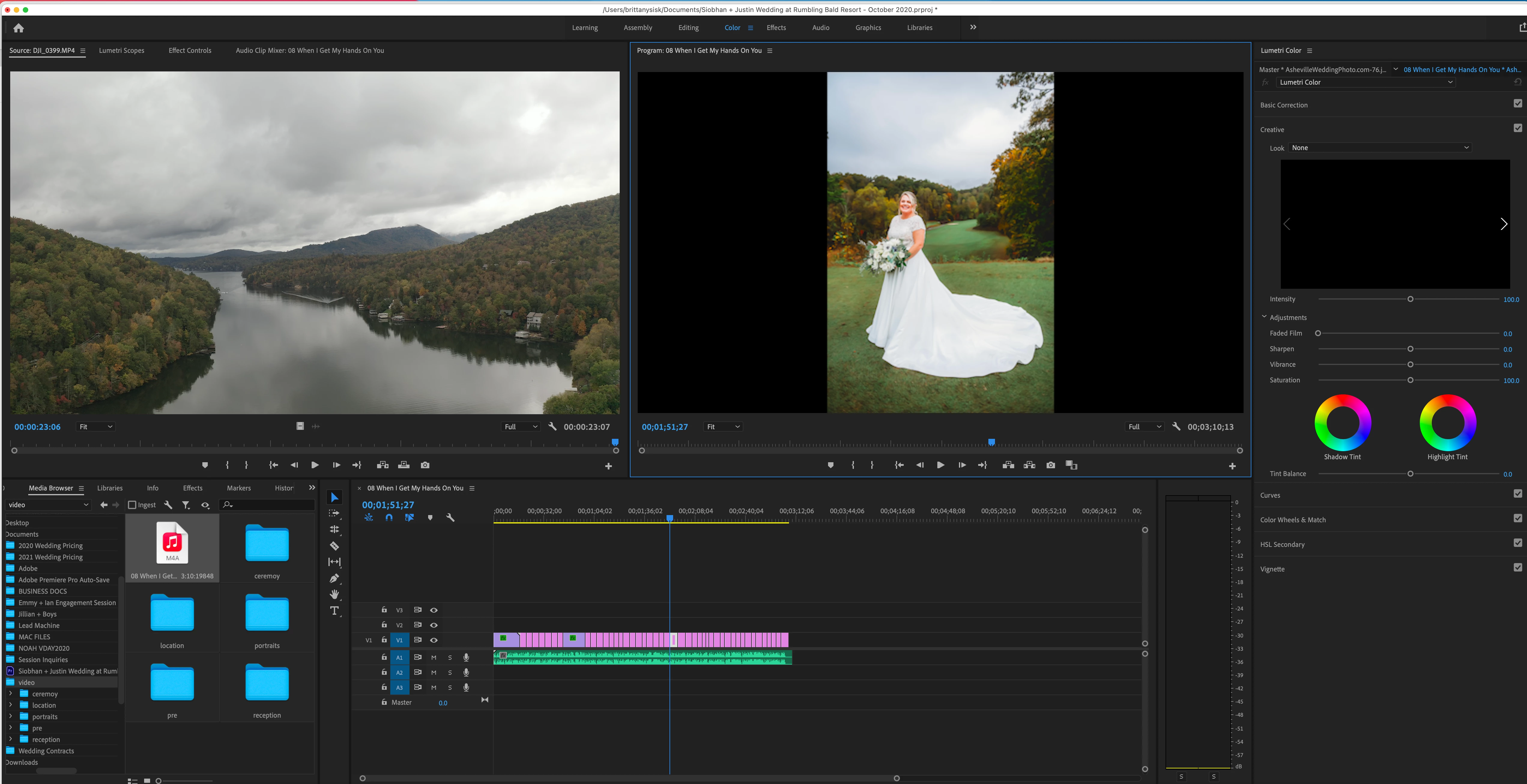Open the Lumetri Scopes tab
The width and height of the screenshot is (1527, 784).
(x=122, y=50)
